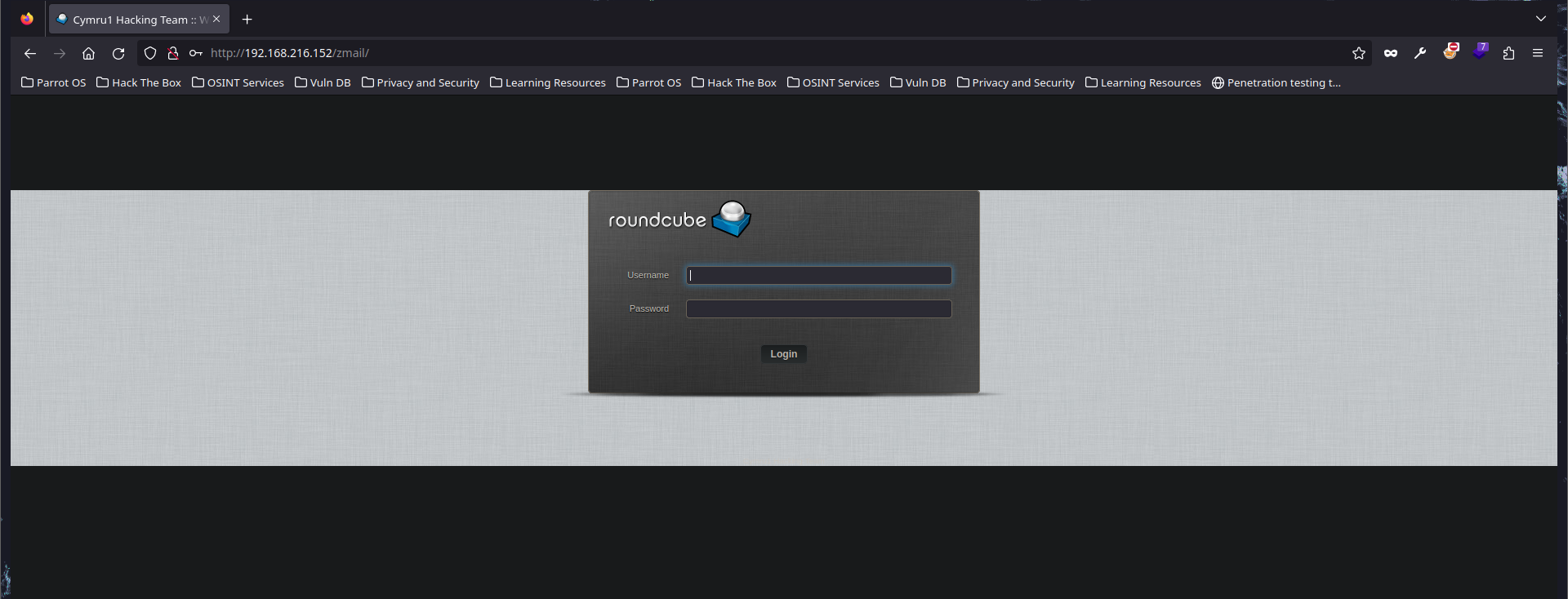Image resolution: width=1568 pixels, height=599 pixels.
Task: Open the first Parrot OS bookmark folder
Action: click(53, 82)
